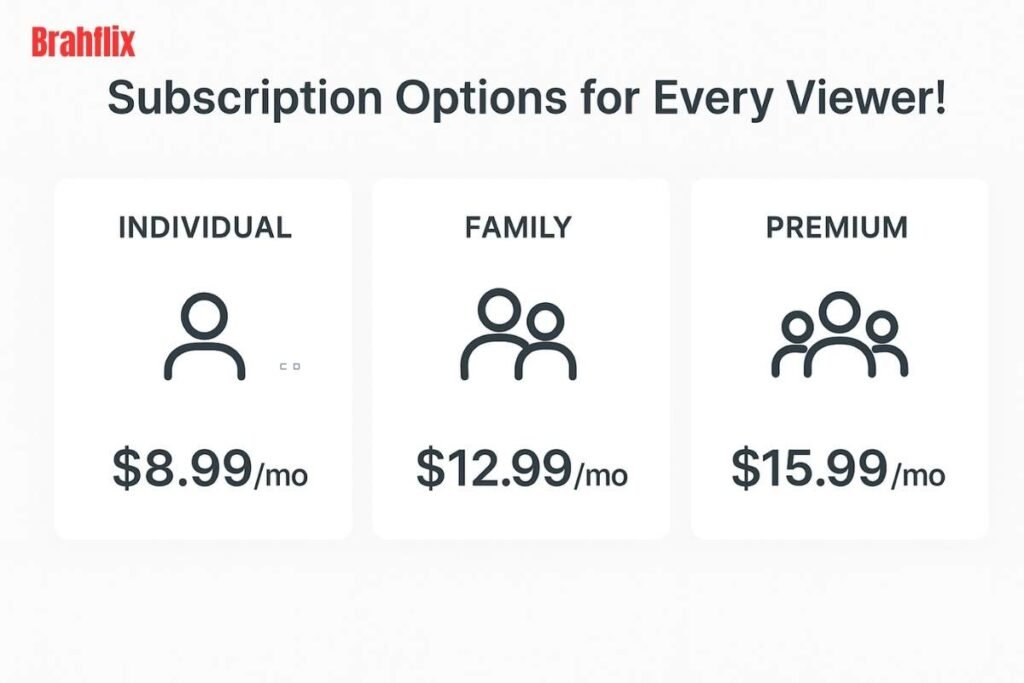Click the $12.99 price amount
This screenshot has height=683, width=1024.
[492, 468]
